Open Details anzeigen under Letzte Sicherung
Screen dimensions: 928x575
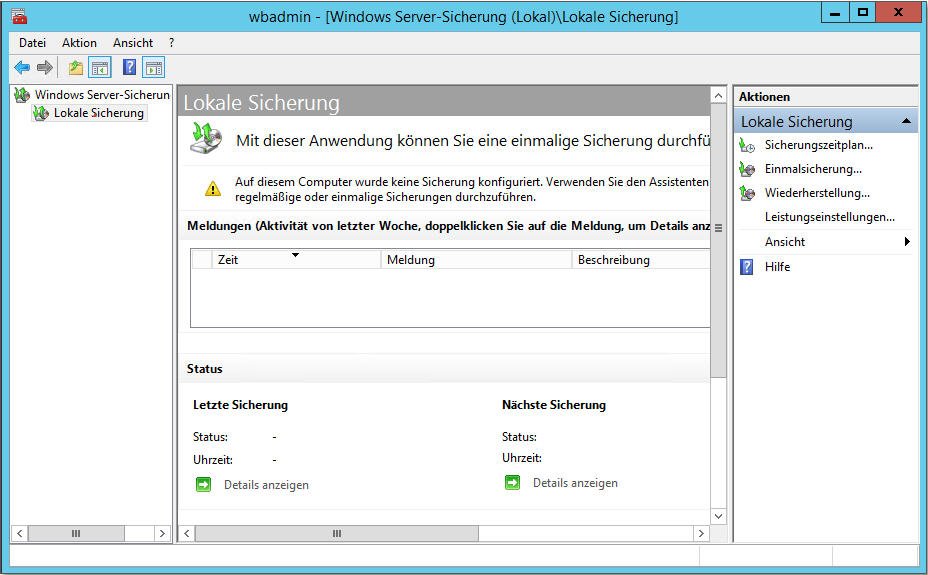pos(266,485)
